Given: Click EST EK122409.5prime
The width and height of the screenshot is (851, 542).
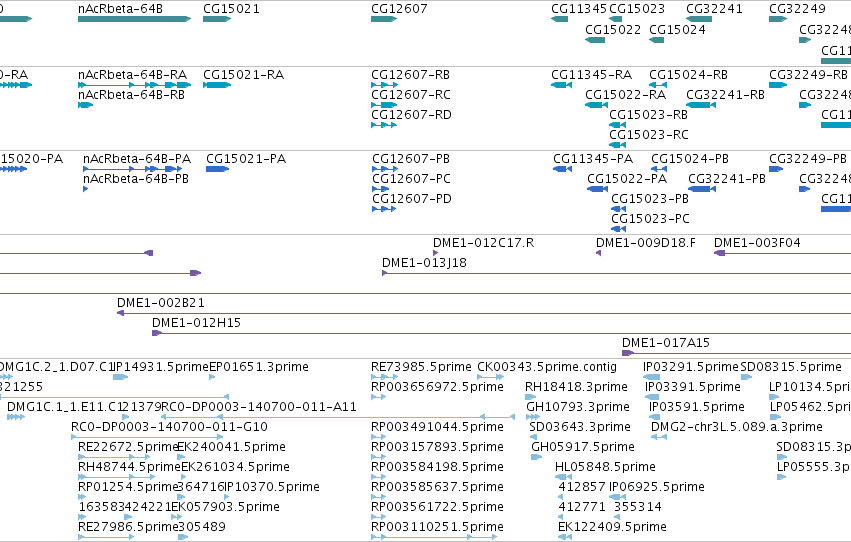Looking at the screenshot, I should click(565, 537).
